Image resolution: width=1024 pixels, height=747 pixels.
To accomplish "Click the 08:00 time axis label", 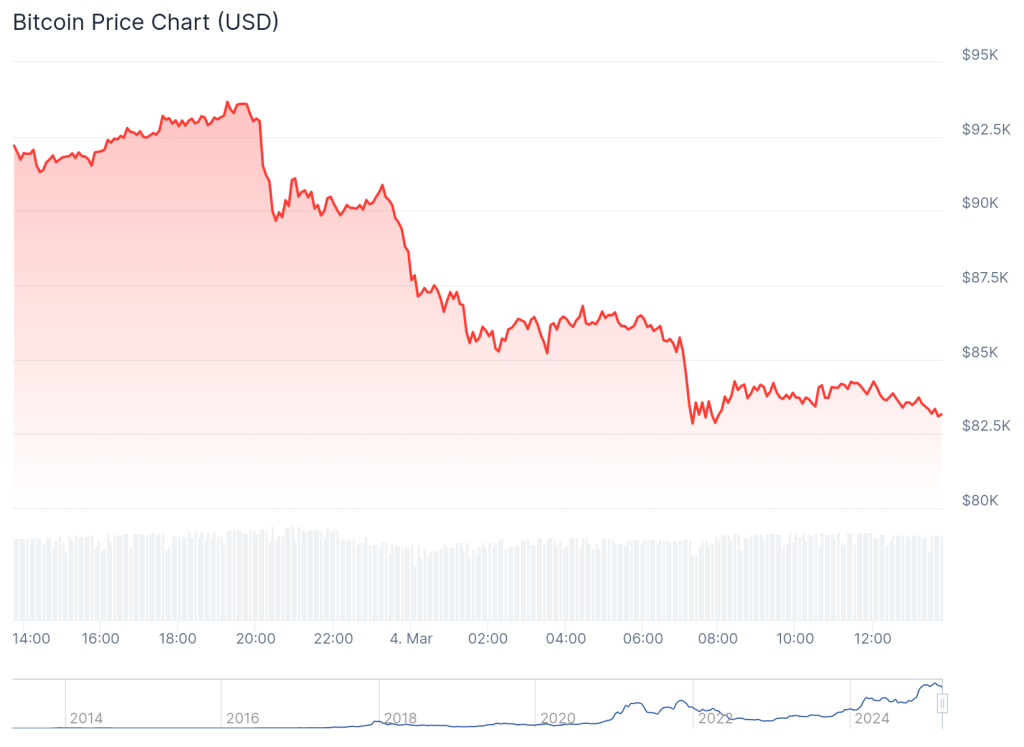I will tap(718, 639).
